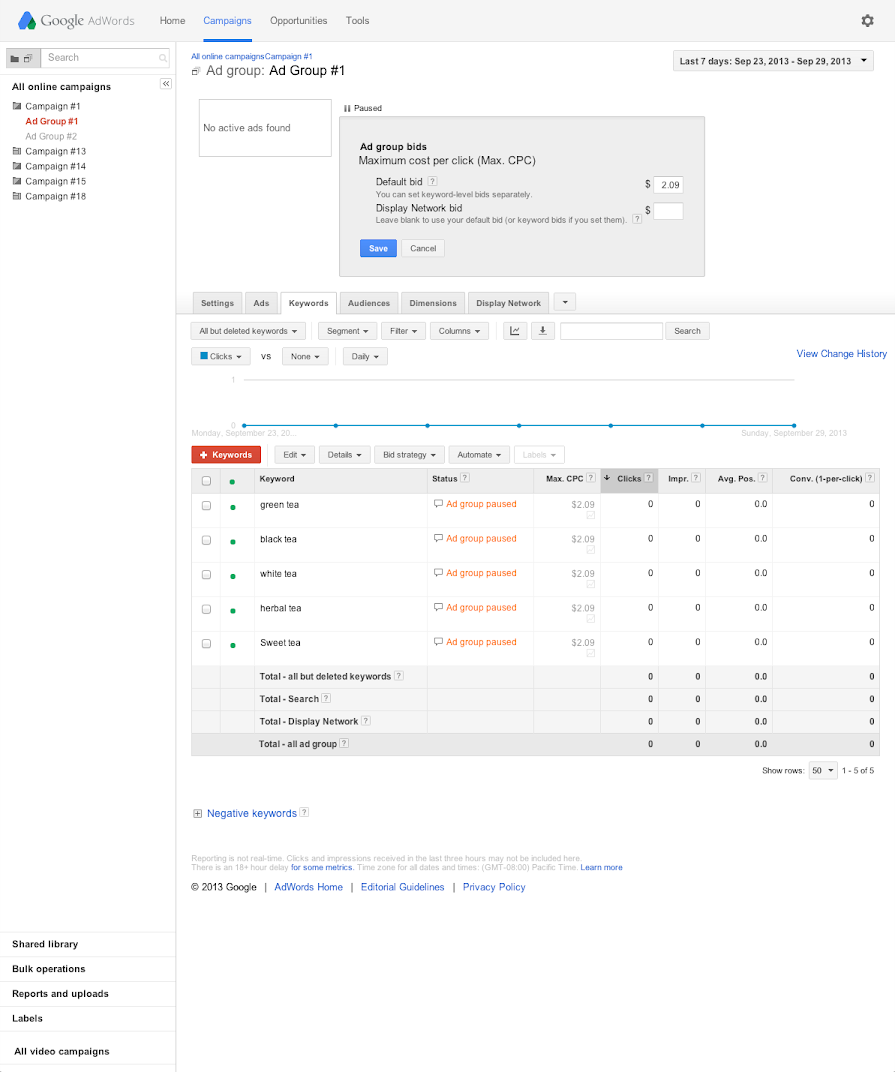The width and height of the screenshot is (895, 1072).
Task: Click Max. CPC column help icon
Action: (591, 478)
